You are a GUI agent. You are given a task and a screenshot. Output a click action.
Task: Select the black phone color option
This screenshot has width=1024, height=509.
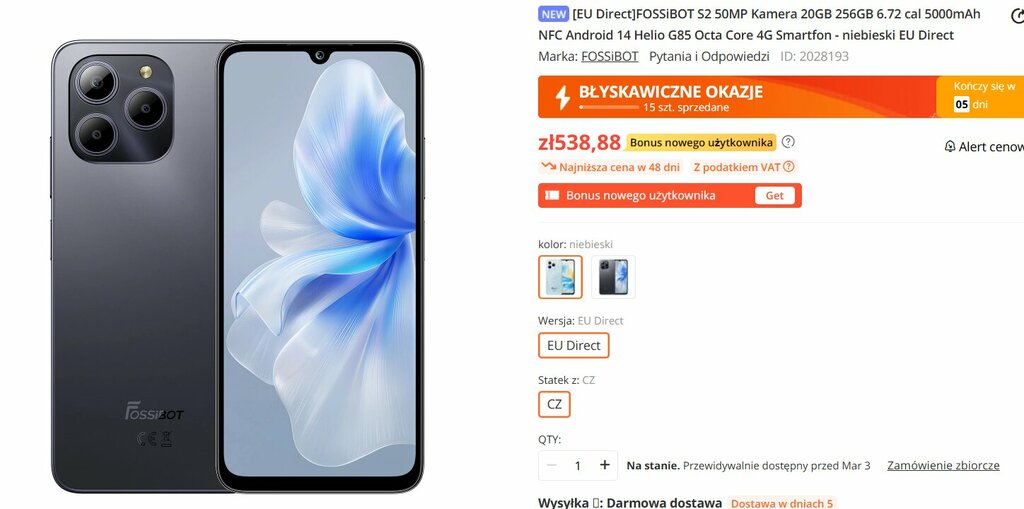click(613, 277)
